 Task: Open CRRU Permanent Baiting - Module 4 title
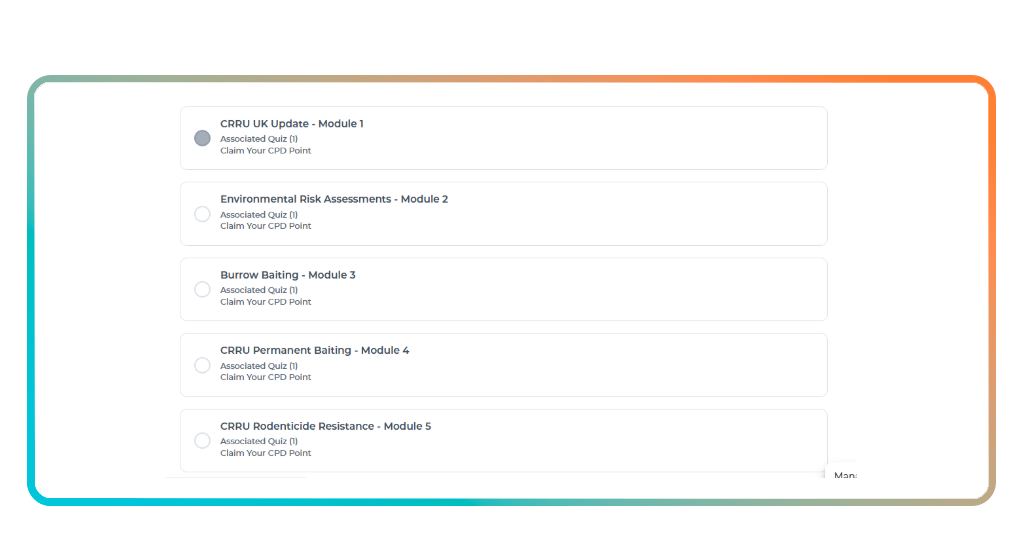314,351
